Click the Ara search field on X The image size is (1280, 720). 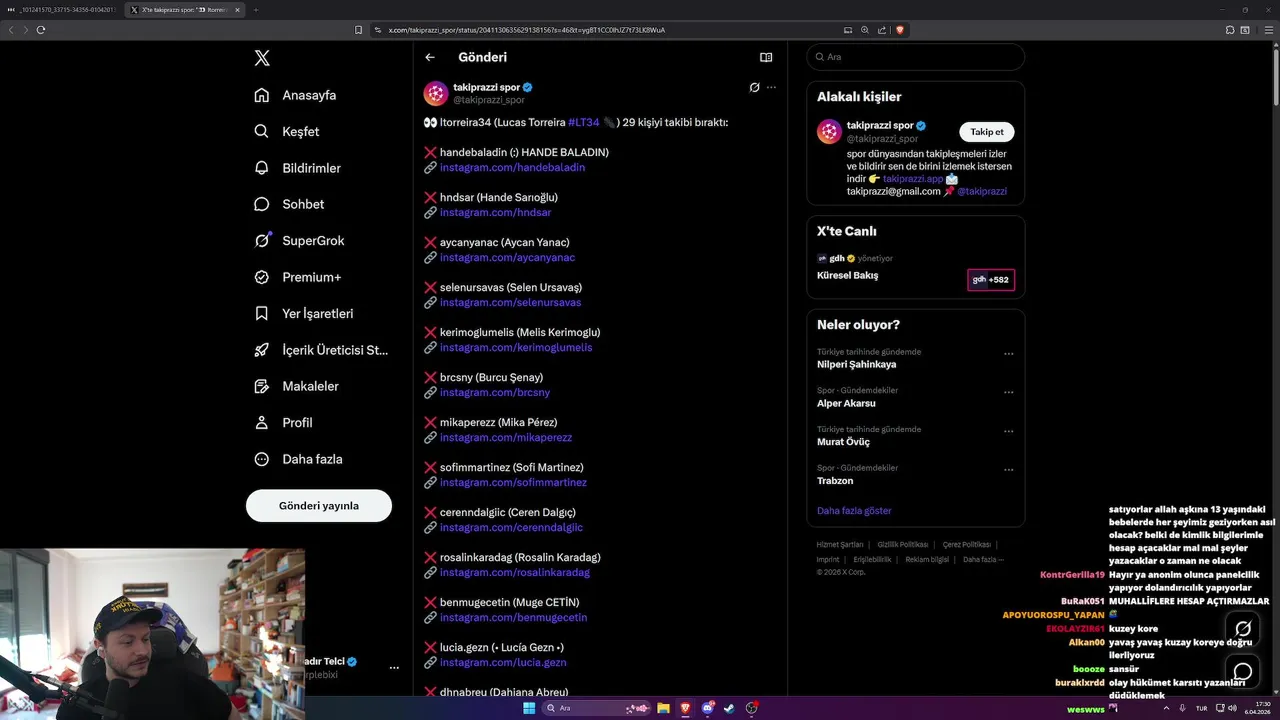click(x=915, y=57)
